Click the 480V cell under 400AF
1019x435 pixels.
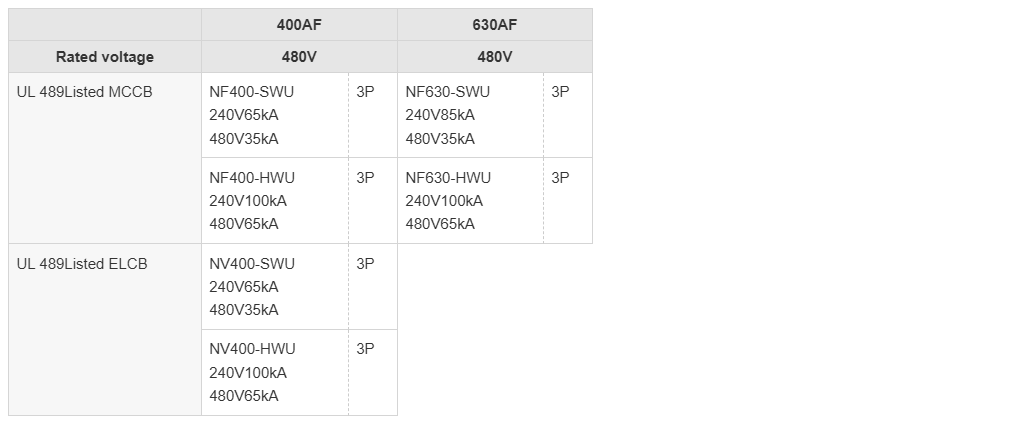[299, 57]
